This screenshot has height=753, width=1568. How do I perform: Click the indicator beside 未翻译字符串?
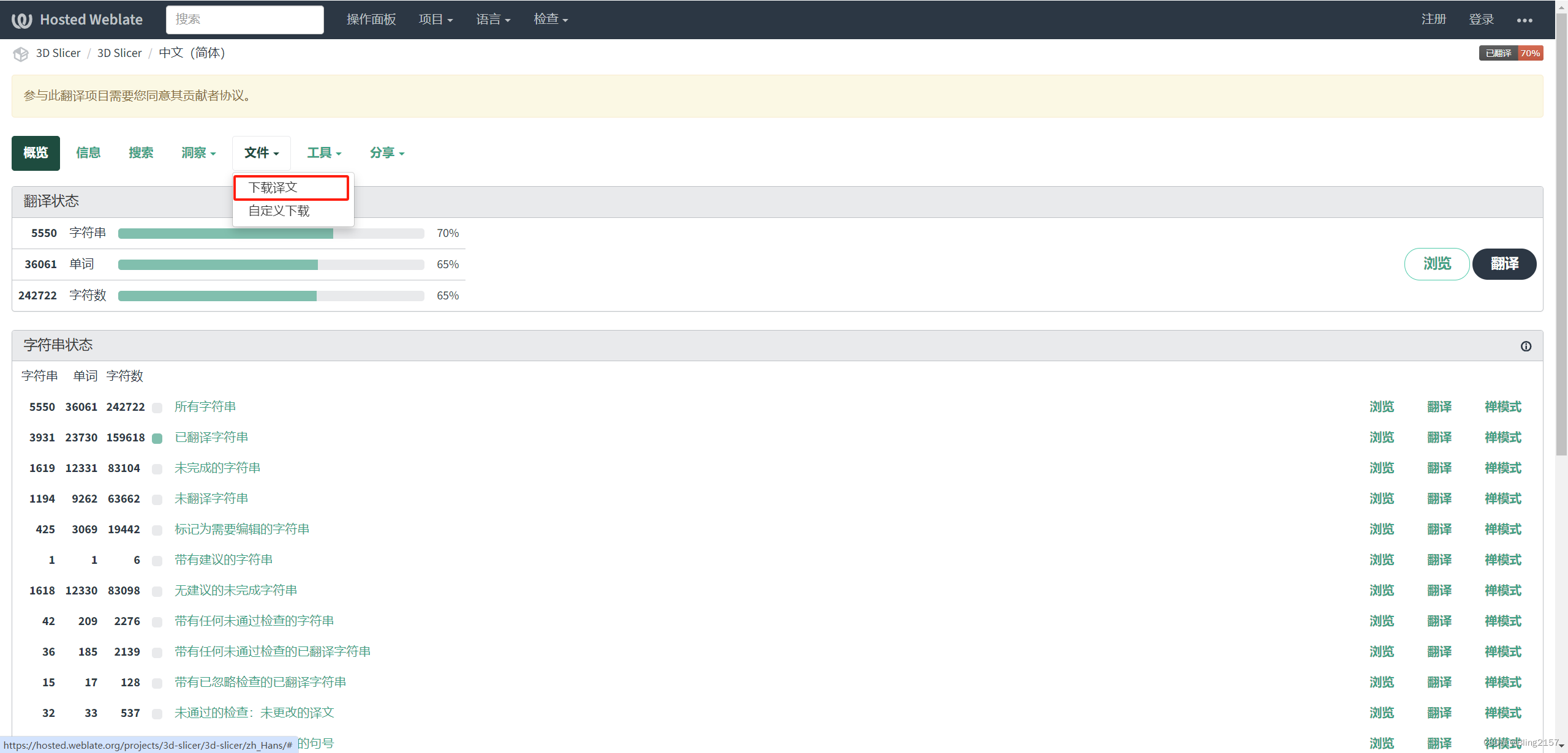click(157, 500)
